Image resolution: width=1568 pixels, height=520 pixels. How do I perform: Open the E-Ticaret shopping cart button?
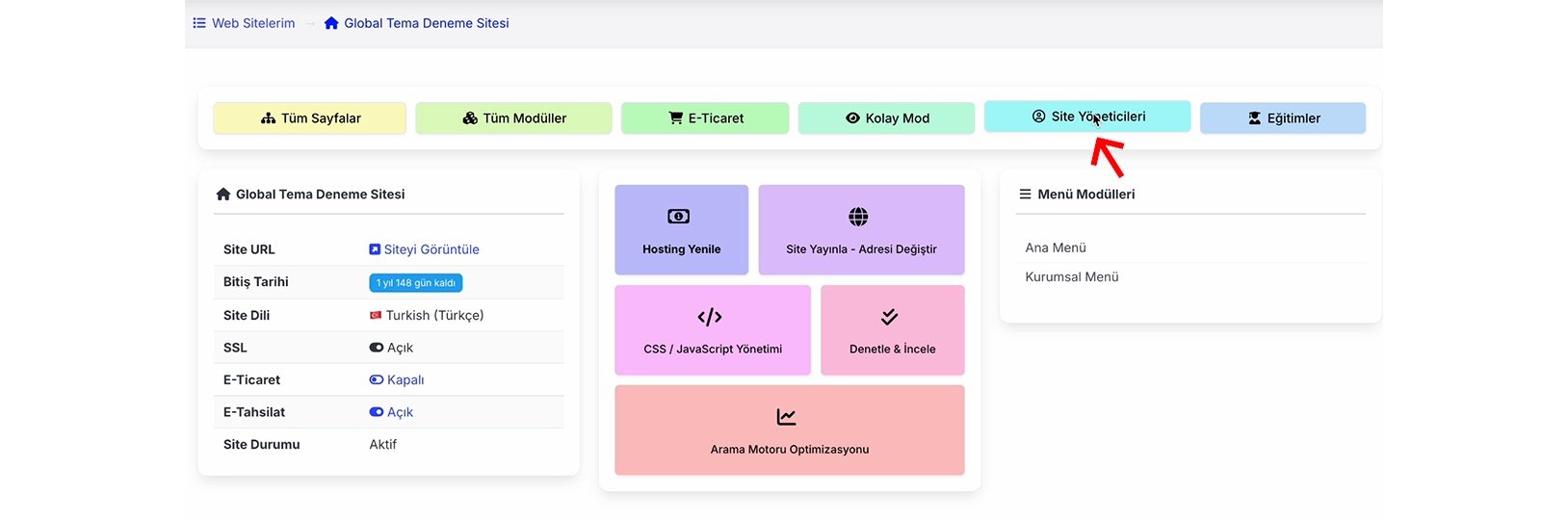[705, 118]
